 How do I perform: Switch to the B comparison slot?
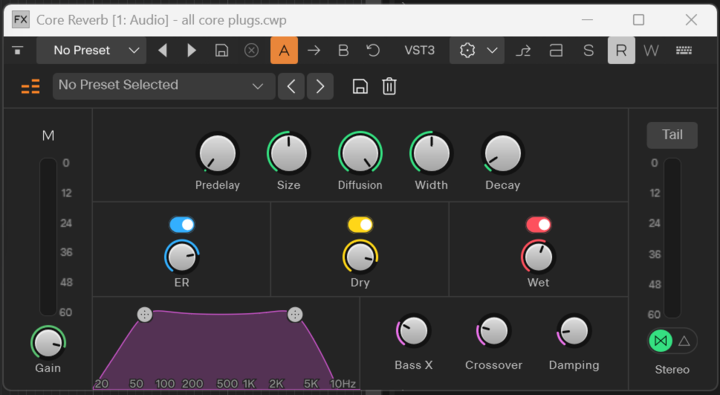(x=343, y=50)
